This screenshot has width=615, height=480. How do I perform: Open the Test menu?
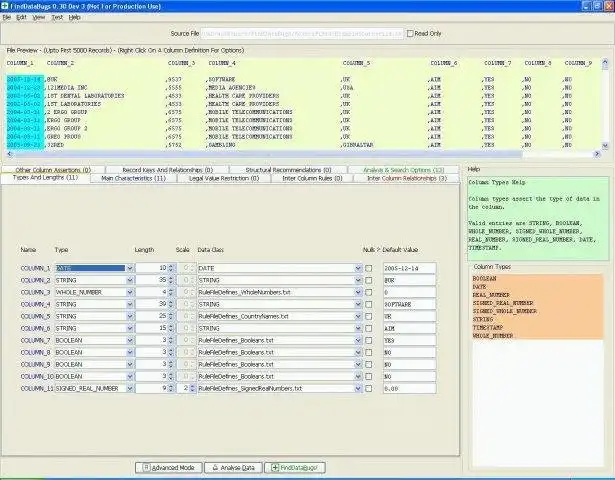57,17
